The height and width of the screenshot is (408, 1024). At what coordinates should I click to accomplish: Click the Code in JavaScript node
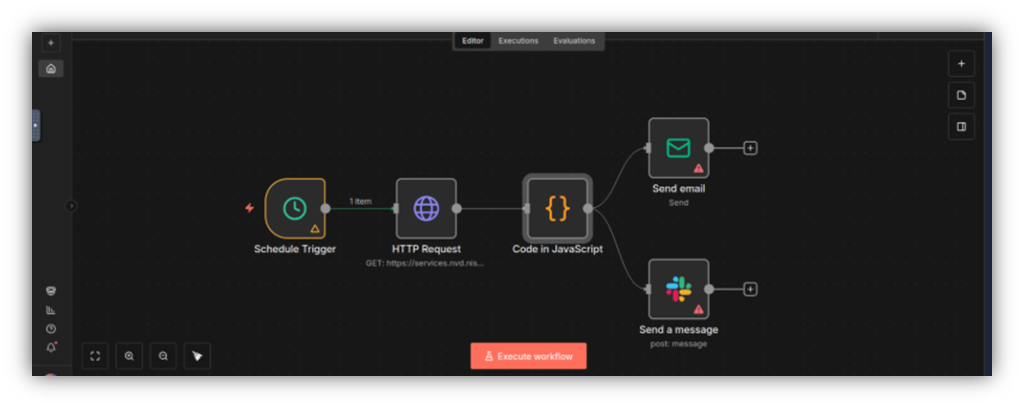pos(557,208)
